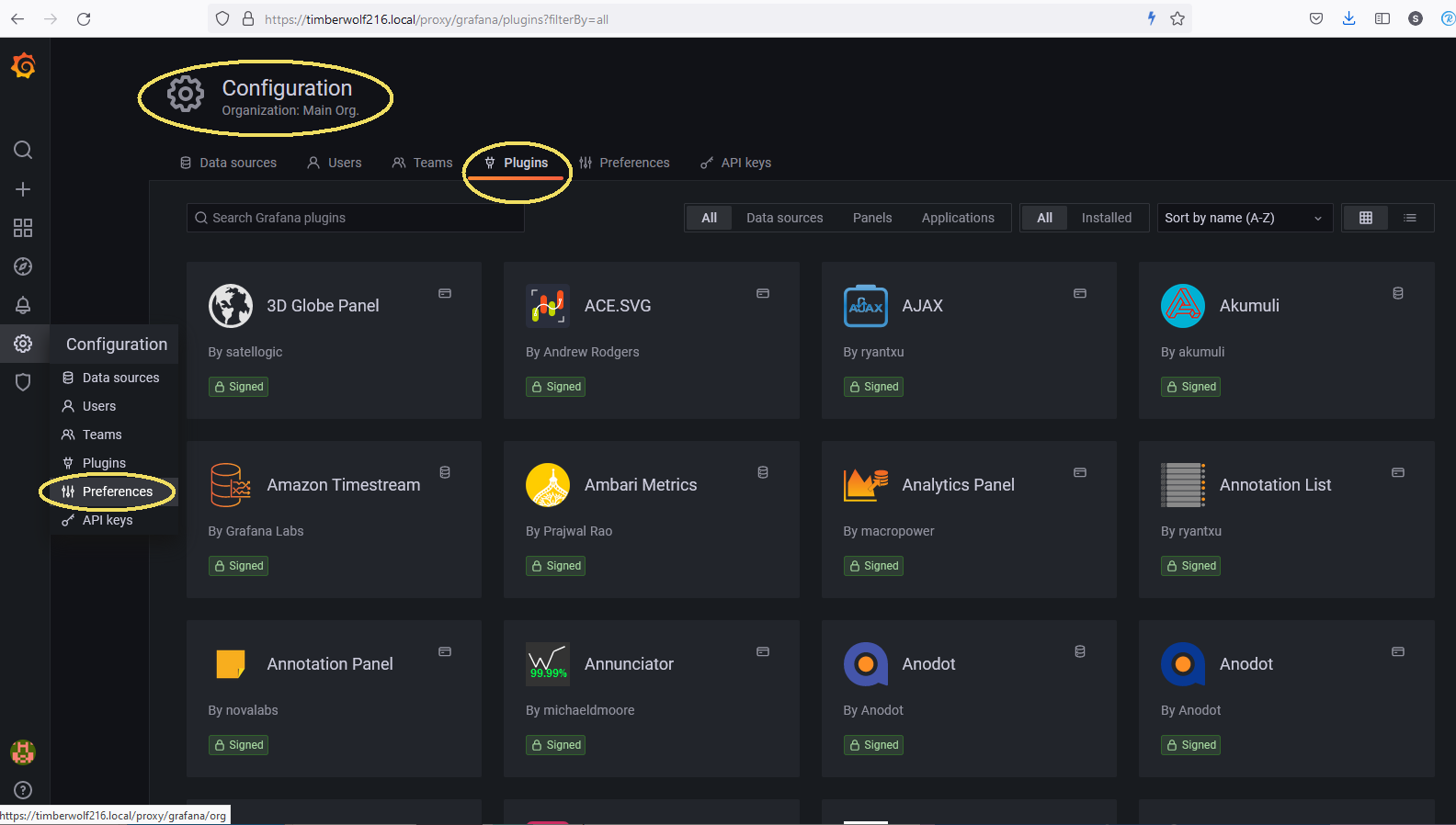Open the Sort by name (A-Z) dropdown
The width and height of the screenshot is (1456, 825).
click(x=1245, y=218)
